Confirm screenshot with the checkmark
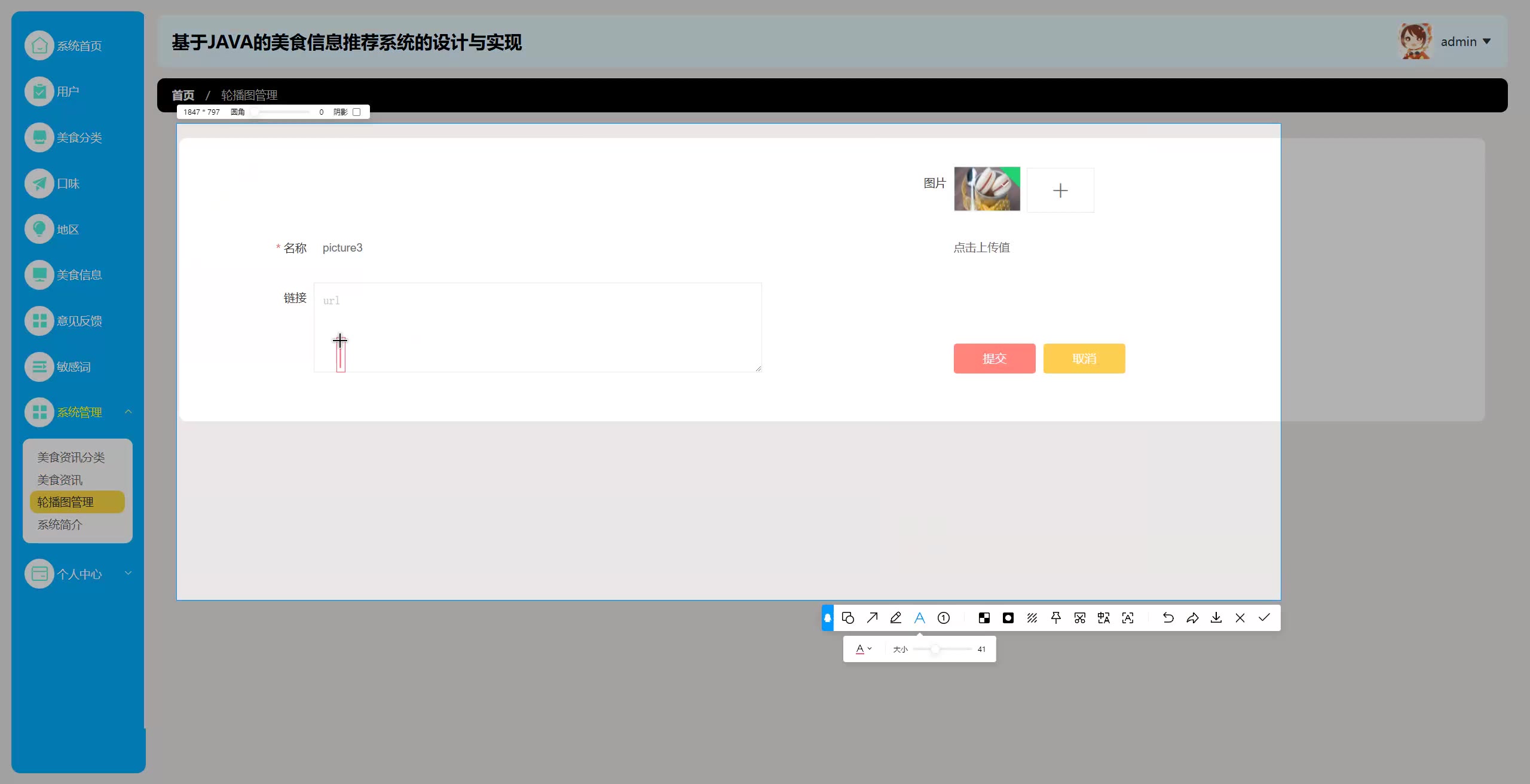 coord(1264,618)
